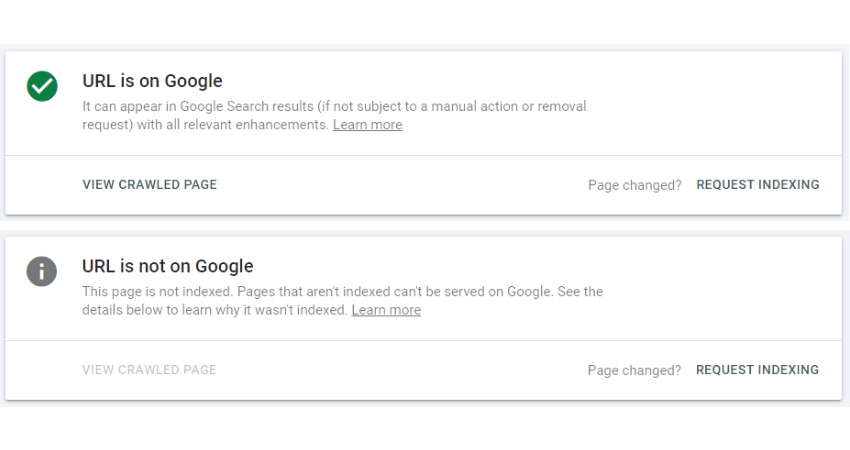
Task: Click divider line in 'URL is on Google' card
Action: tap(423, 156)
